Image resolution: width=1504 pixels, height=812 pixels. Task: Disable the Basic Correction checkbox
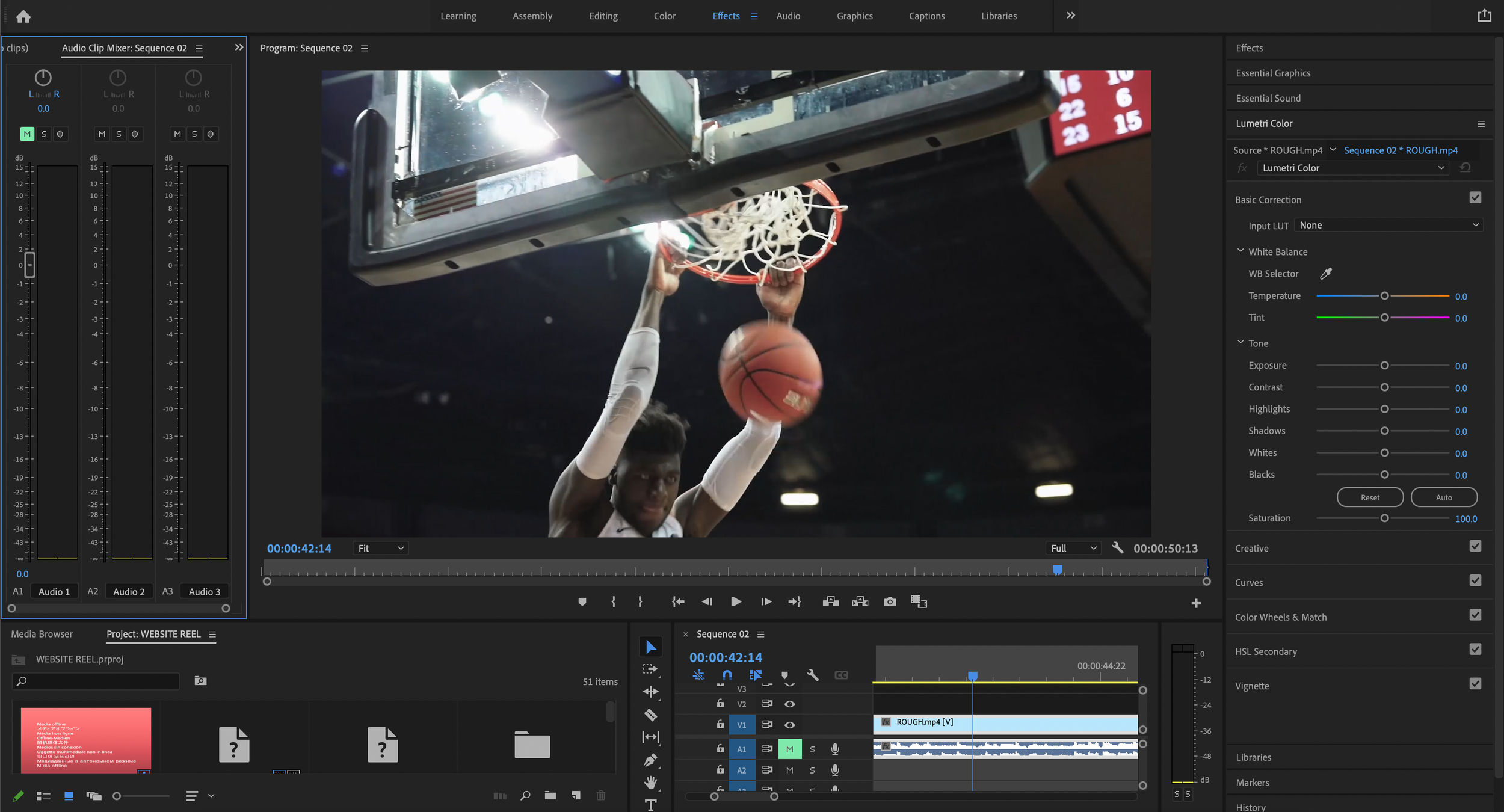point(1475,198)
